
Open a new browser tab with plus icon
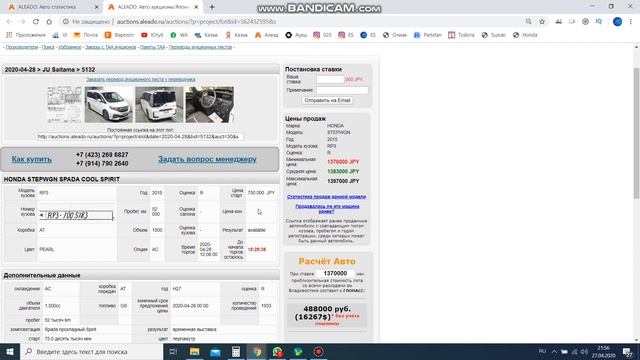tap(212, 7)
